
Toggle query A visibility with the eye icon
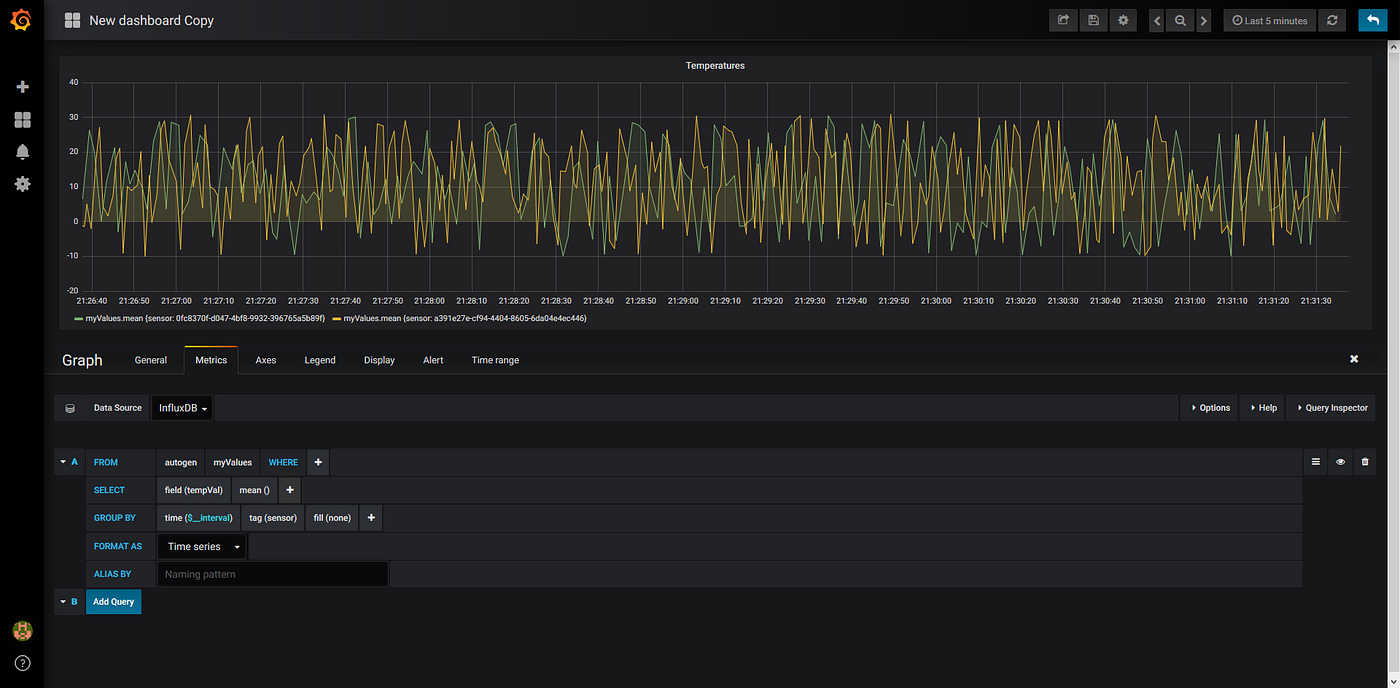(1340, 461)
